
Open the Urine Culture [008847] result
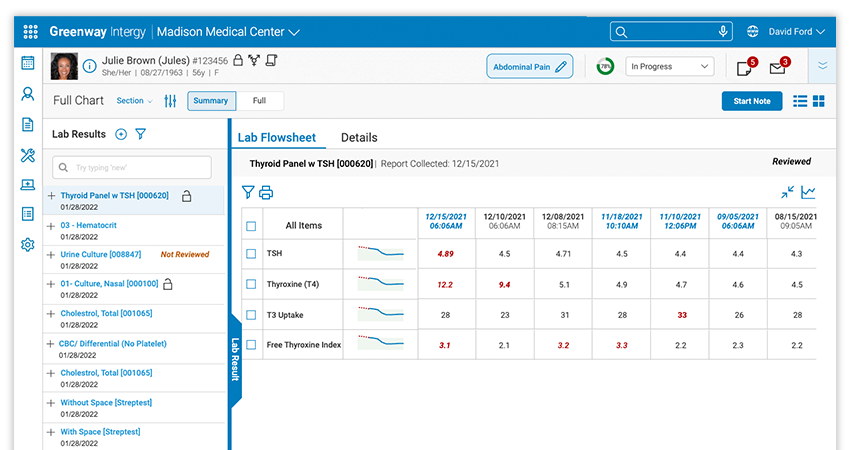100,255
